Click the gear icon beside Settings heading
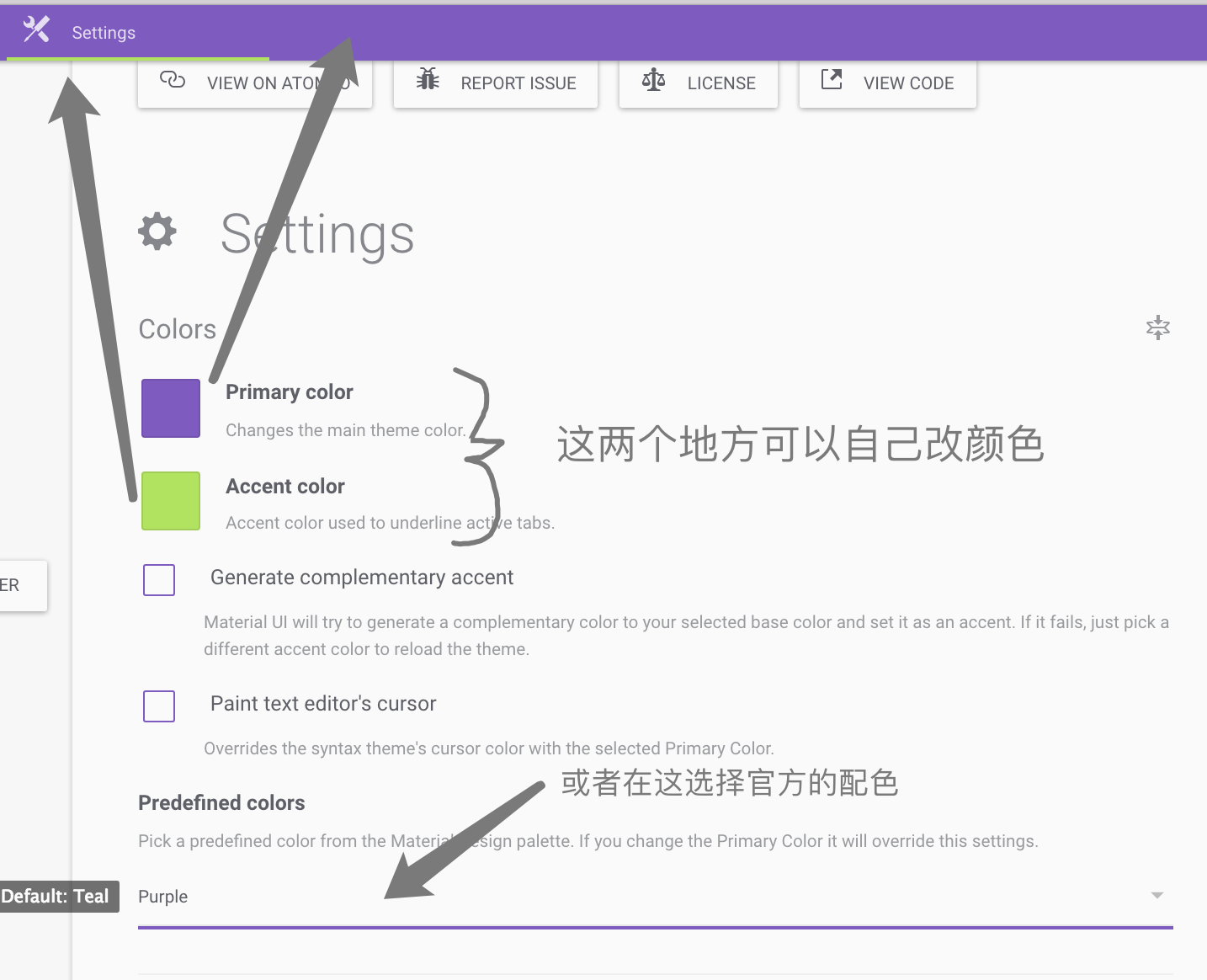This screenshot has height=980, width=1207. click(157, 232)
